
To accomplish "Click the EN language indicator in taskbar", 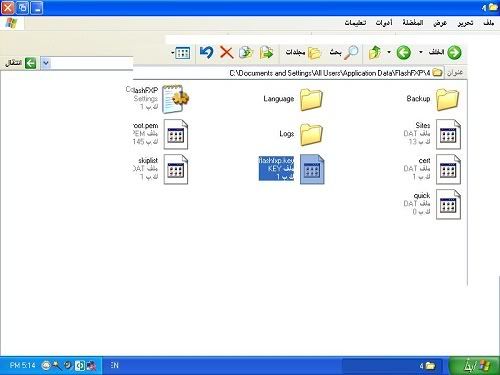I will point(114,365).
